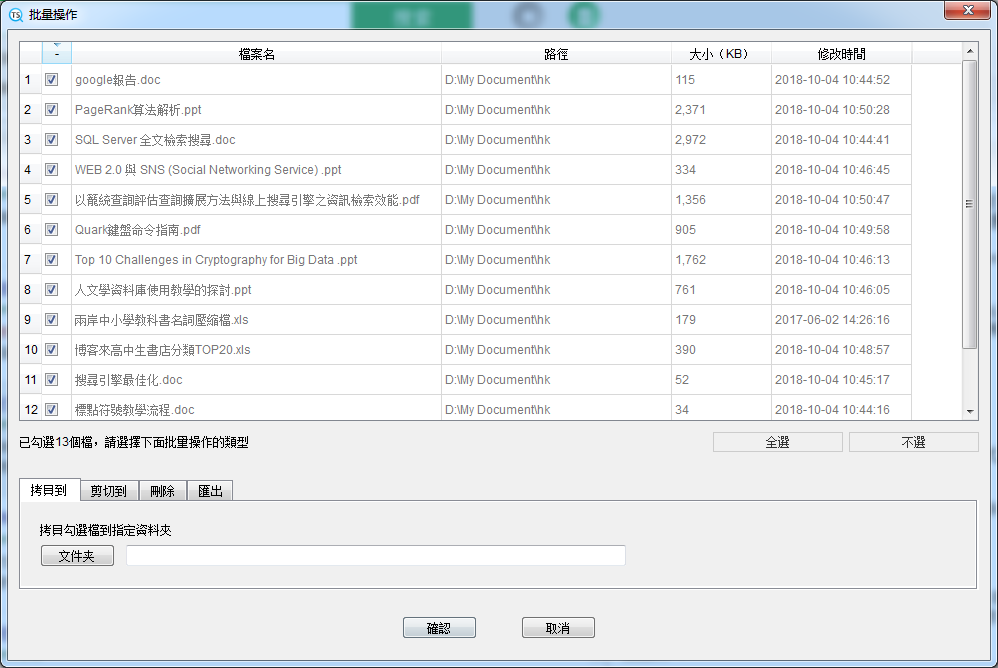Toggle the select-all header checkbox
This screenshot has width=998, height=668.
[x=56, y=53]
